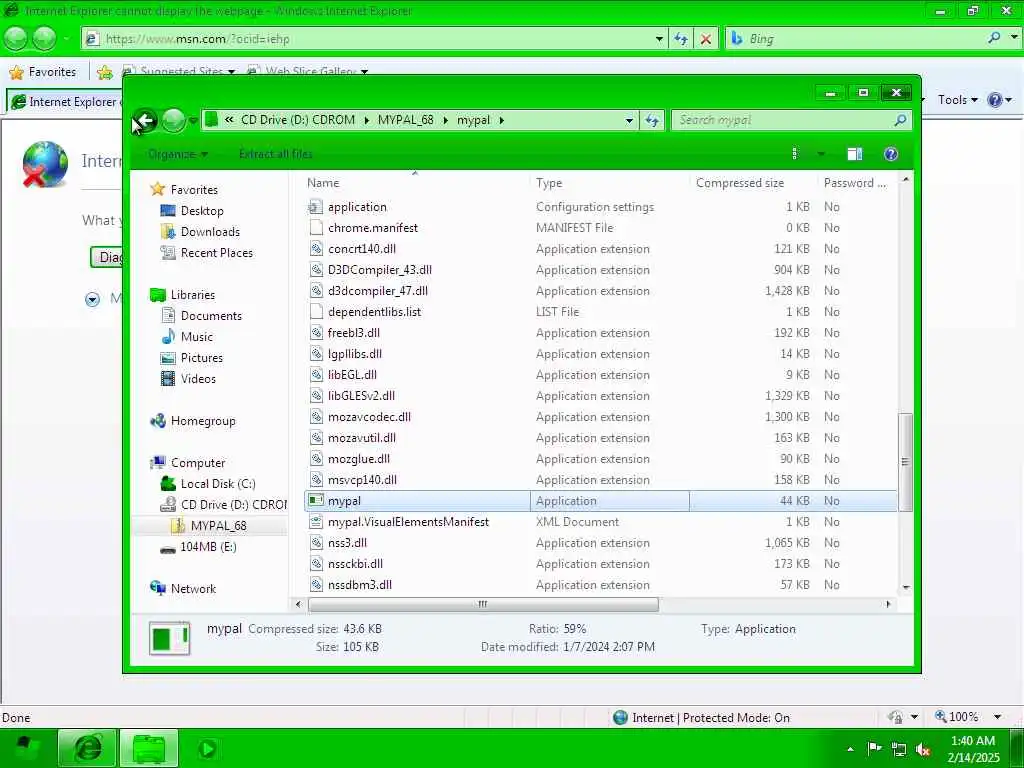Click the Stop (red X) button in Internet Explorer
Viewport: 1024px width, 768px height.
click(705, 39)
